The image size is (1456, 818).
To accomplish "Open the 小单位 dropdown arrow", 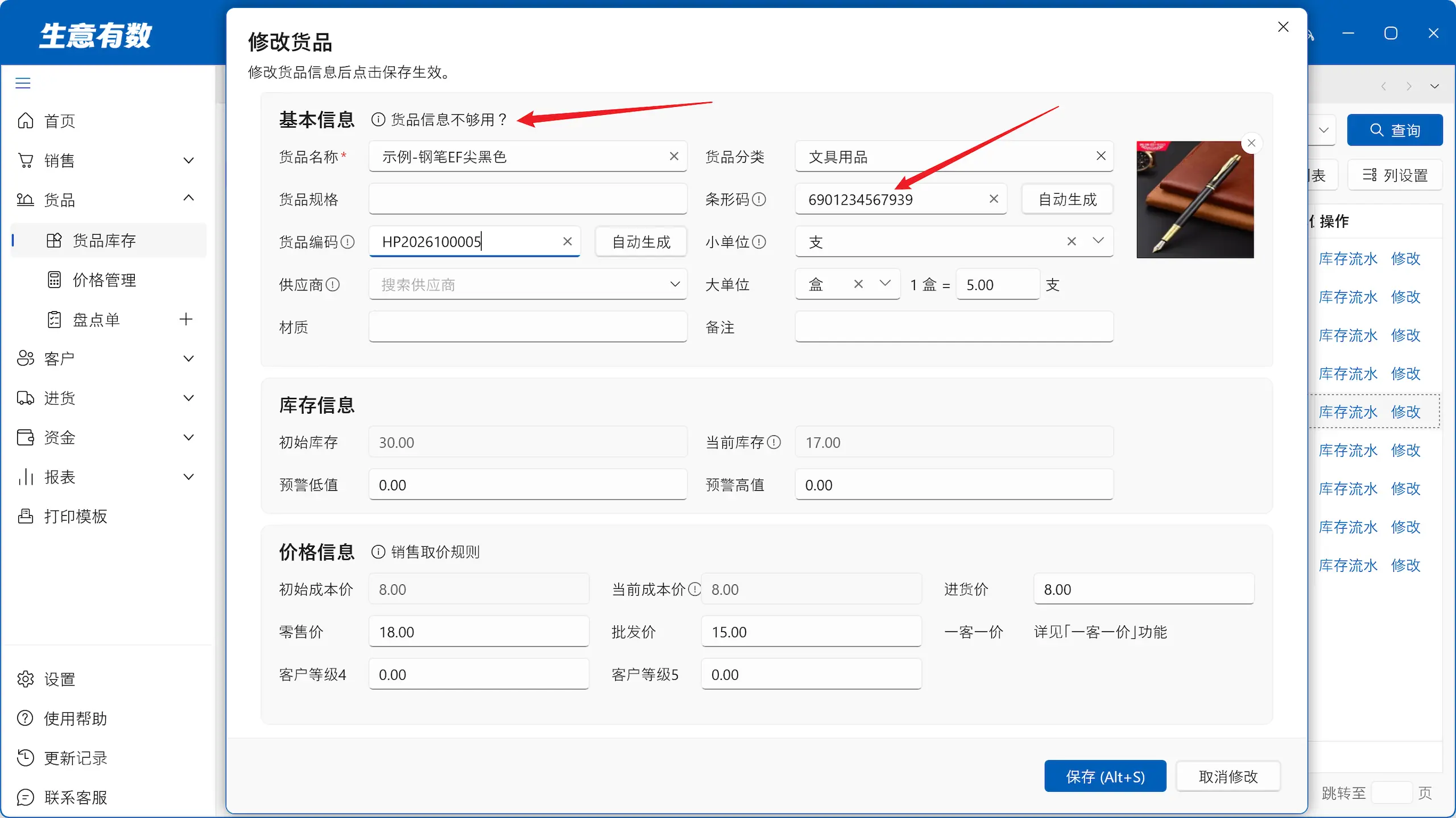I will pyautogui.click(x=1098, y=241).
